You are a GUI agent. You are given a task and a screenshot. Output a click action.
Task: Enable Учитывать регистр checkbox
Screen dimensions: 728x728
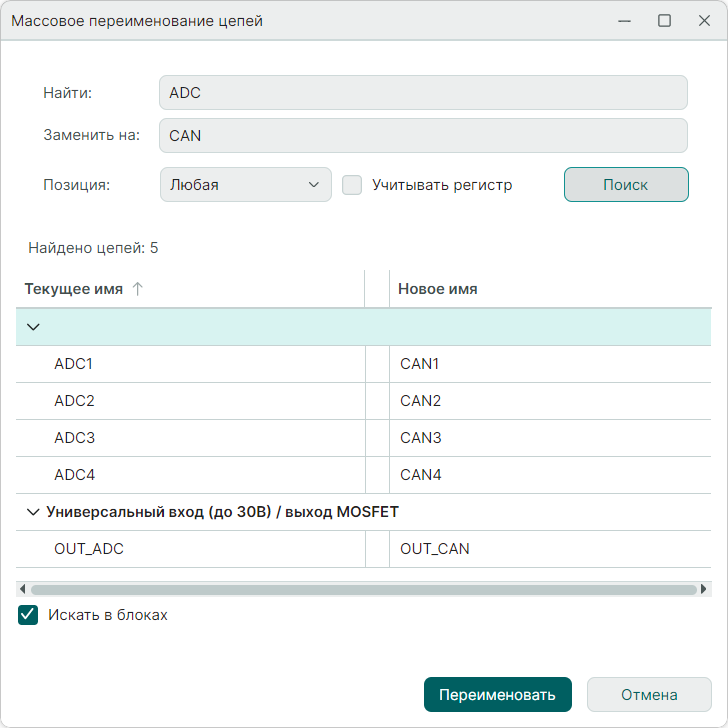coord(352,185)
